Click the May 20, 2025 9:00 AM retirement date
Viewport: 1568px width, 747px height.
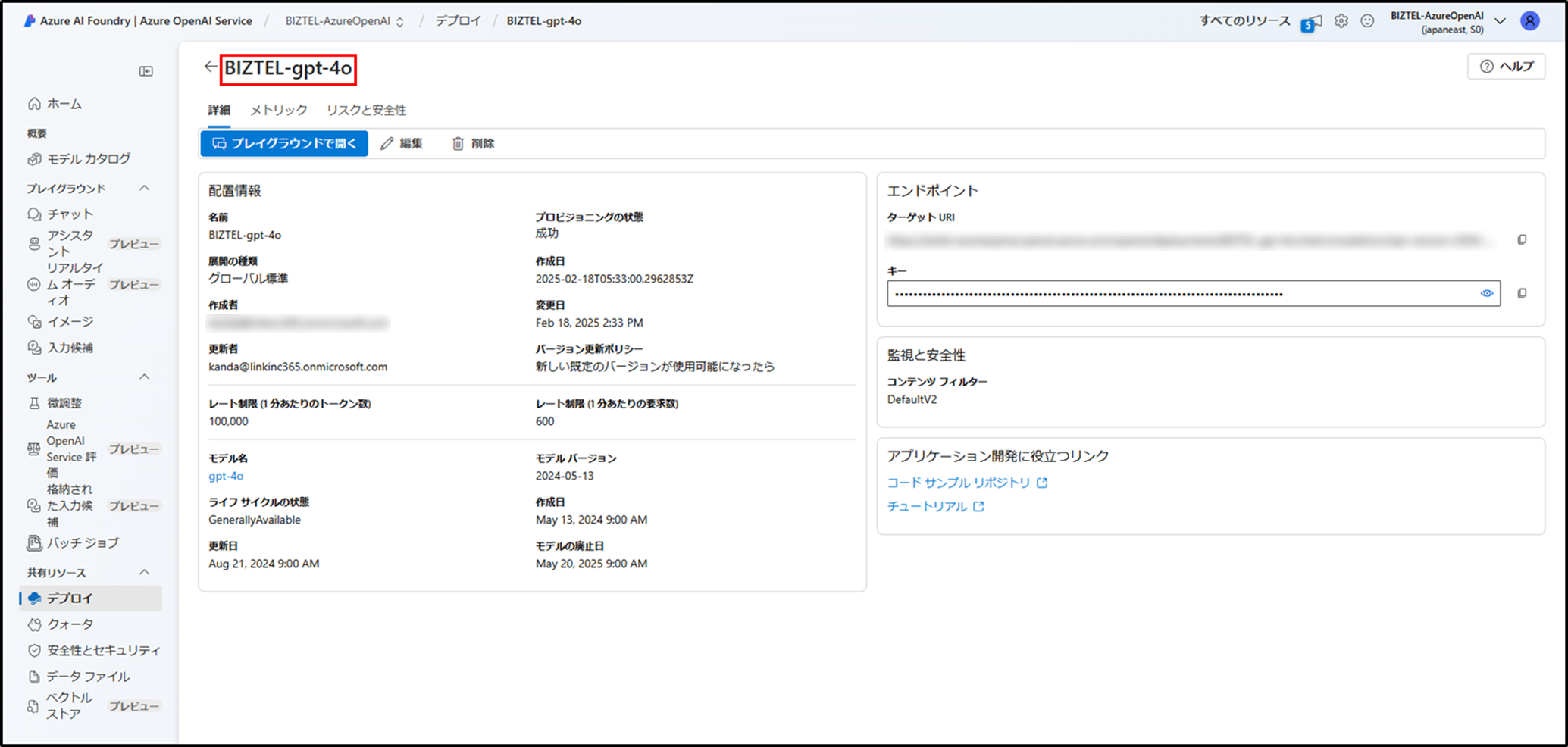pyautogui.click(x=591, y=564)
